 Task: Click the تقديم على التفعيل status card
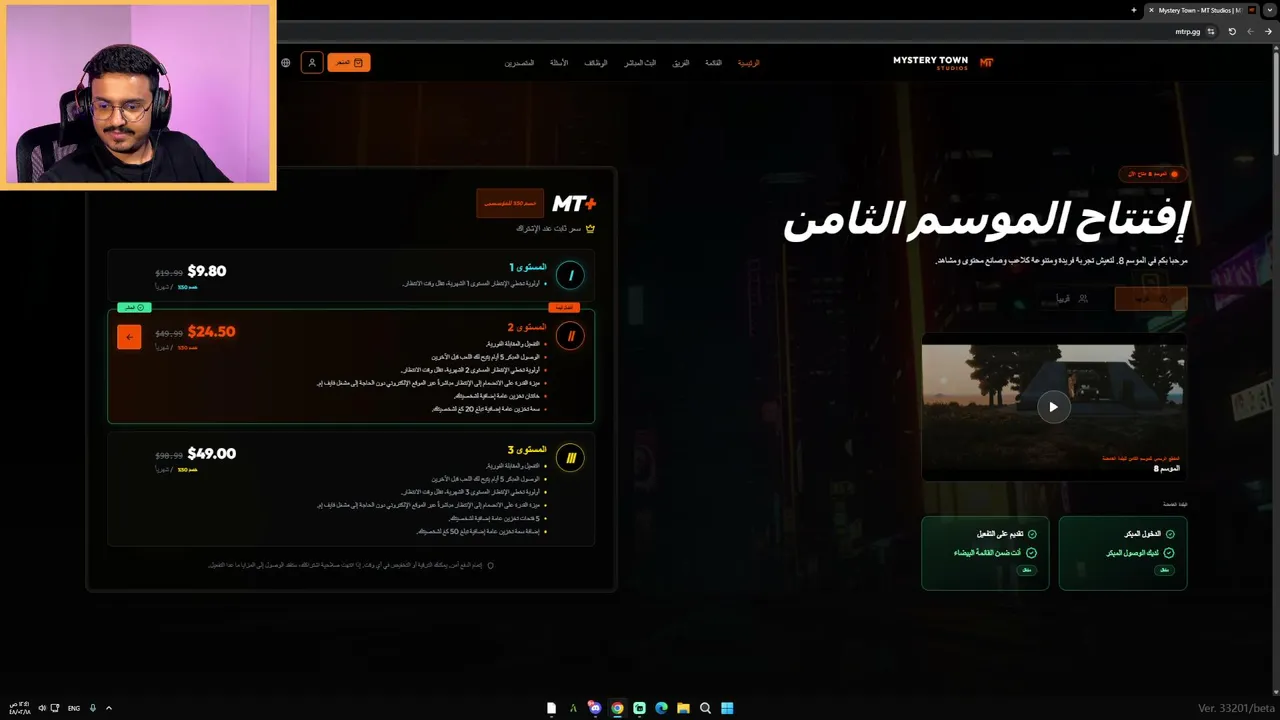(x=985, y=553)
